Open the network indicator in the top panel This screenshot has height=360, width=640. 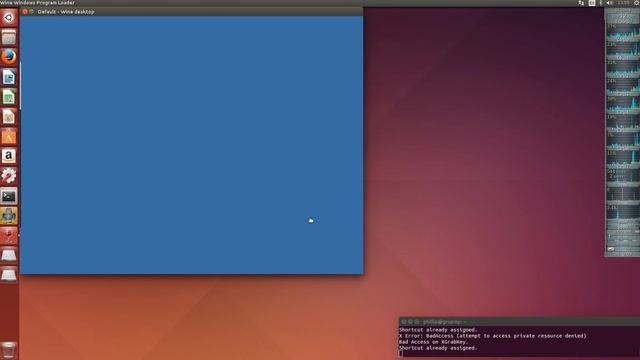tap(581, 3)
